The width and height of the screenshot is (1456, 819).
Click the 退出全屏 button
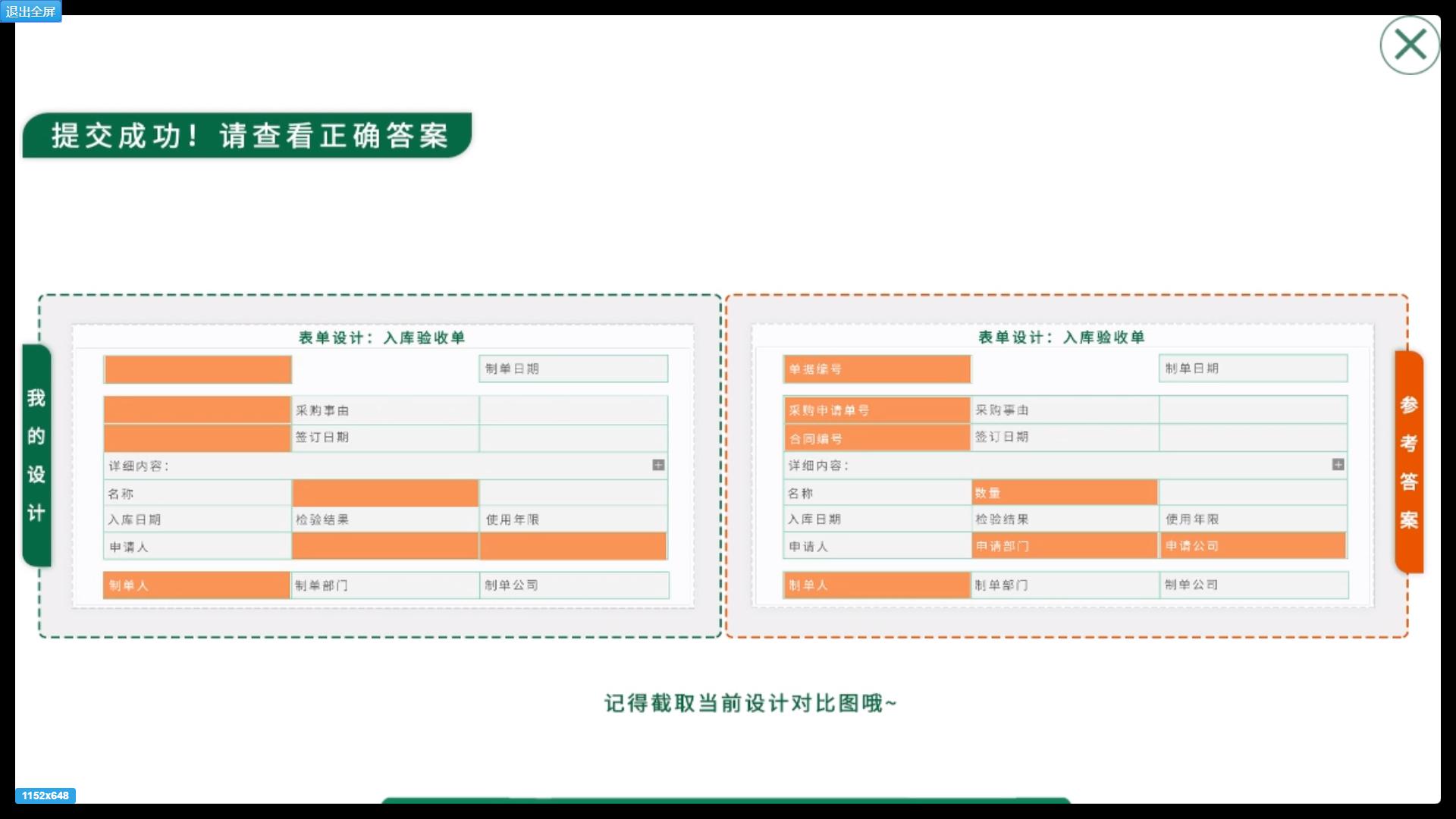(30, 11)
